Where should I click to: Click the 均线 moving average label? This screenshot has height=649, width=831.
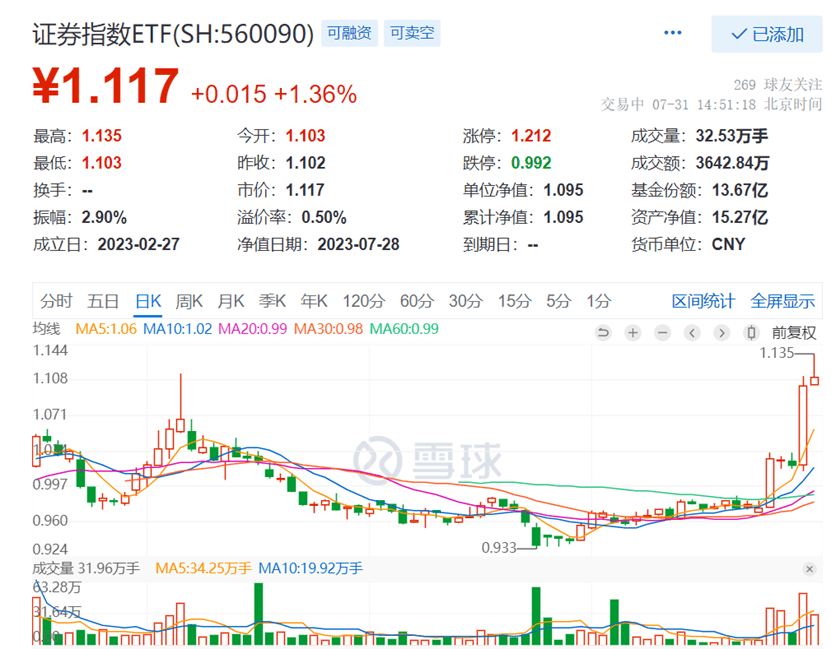click(x=47, y=328)
